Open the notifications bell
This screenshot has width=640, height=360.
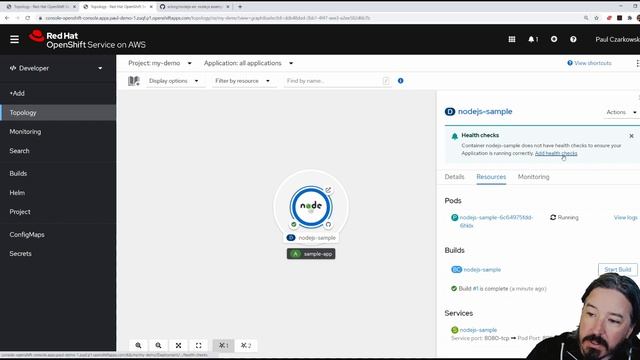coord(533,39)
